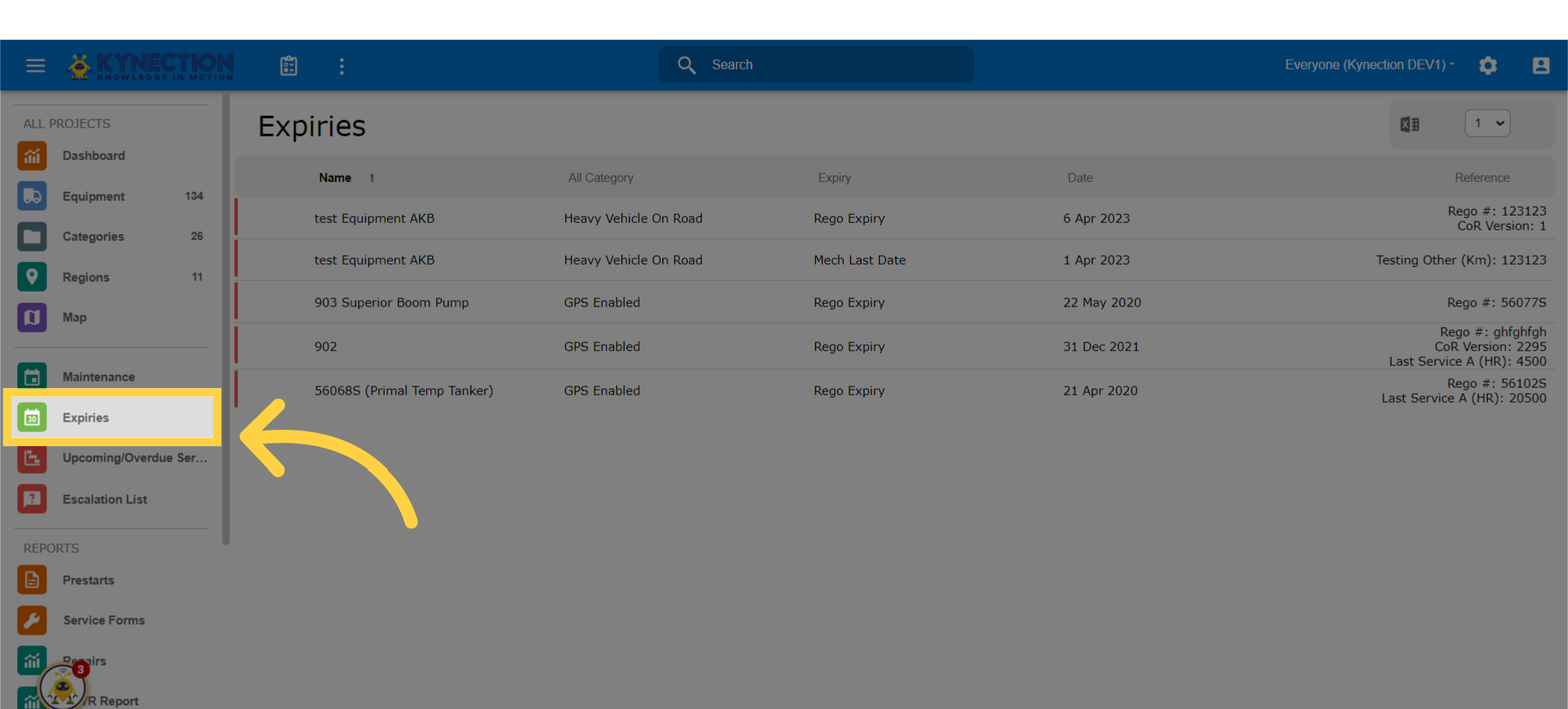Open the Escalation List page
Image resolution: width=1568 pixels, height=709 pixels.
click(105, 499)
